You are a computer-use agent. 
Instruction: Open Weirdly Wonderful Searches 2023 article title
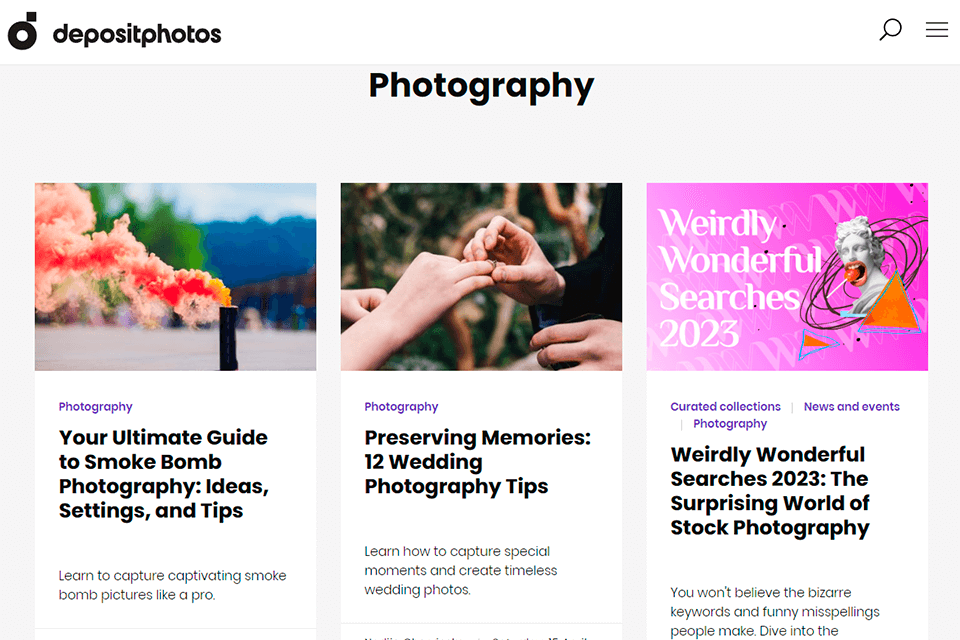click(x=770, y=491)
